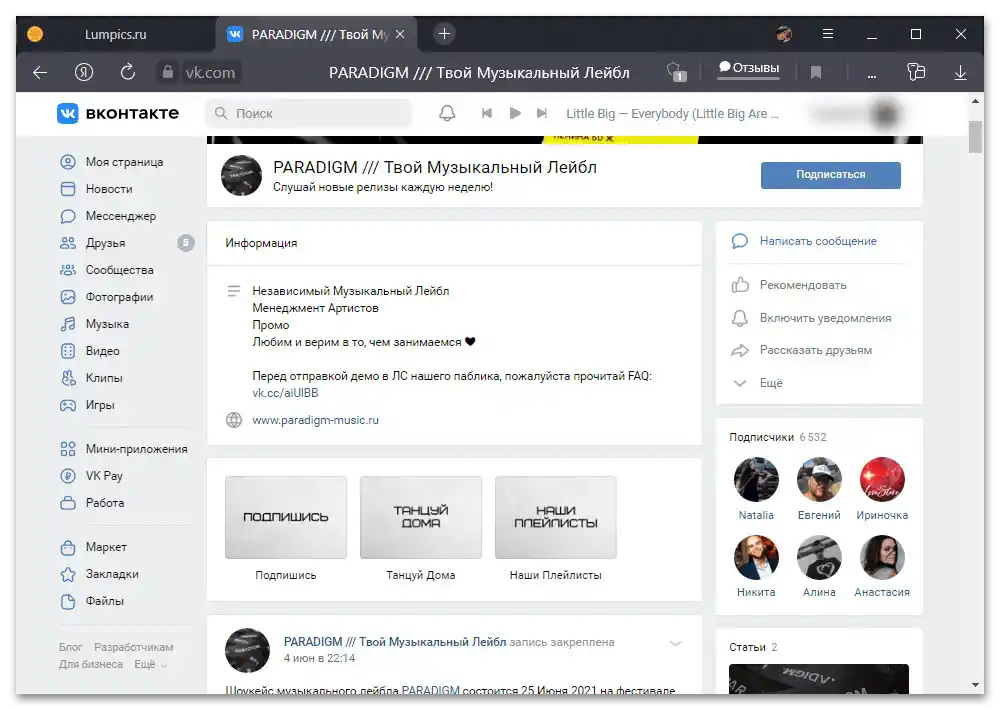Skip to next track in VK player
Viewport: 1000px width, 710px height.
click(541, 114)
